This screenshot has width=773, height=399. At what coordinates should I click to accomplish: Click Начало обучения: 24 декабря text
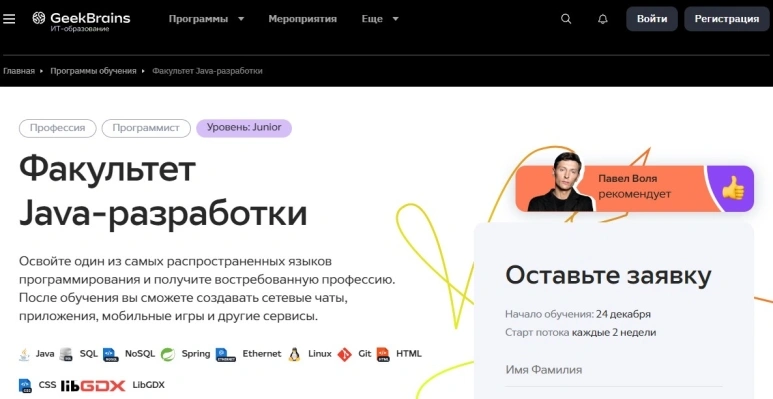click(x=578, y=314)
